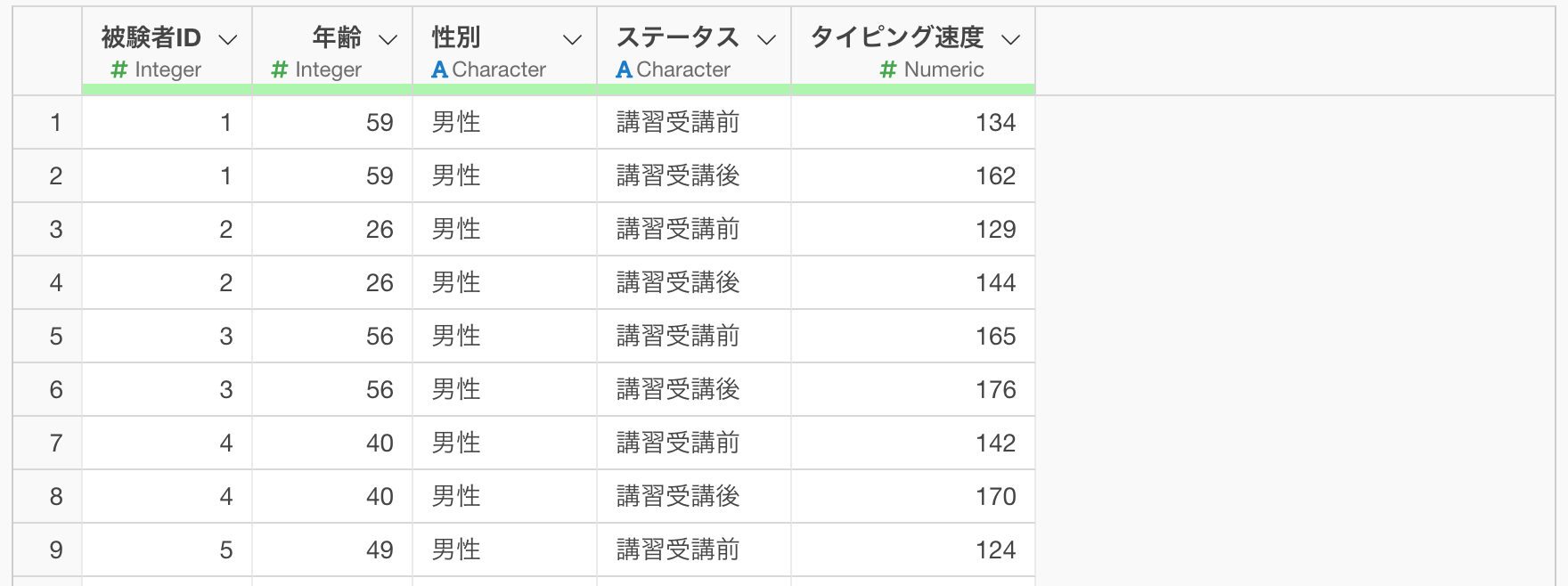
Task: Click the Integer type icon under 被験者ID
Action: [118, 69]
